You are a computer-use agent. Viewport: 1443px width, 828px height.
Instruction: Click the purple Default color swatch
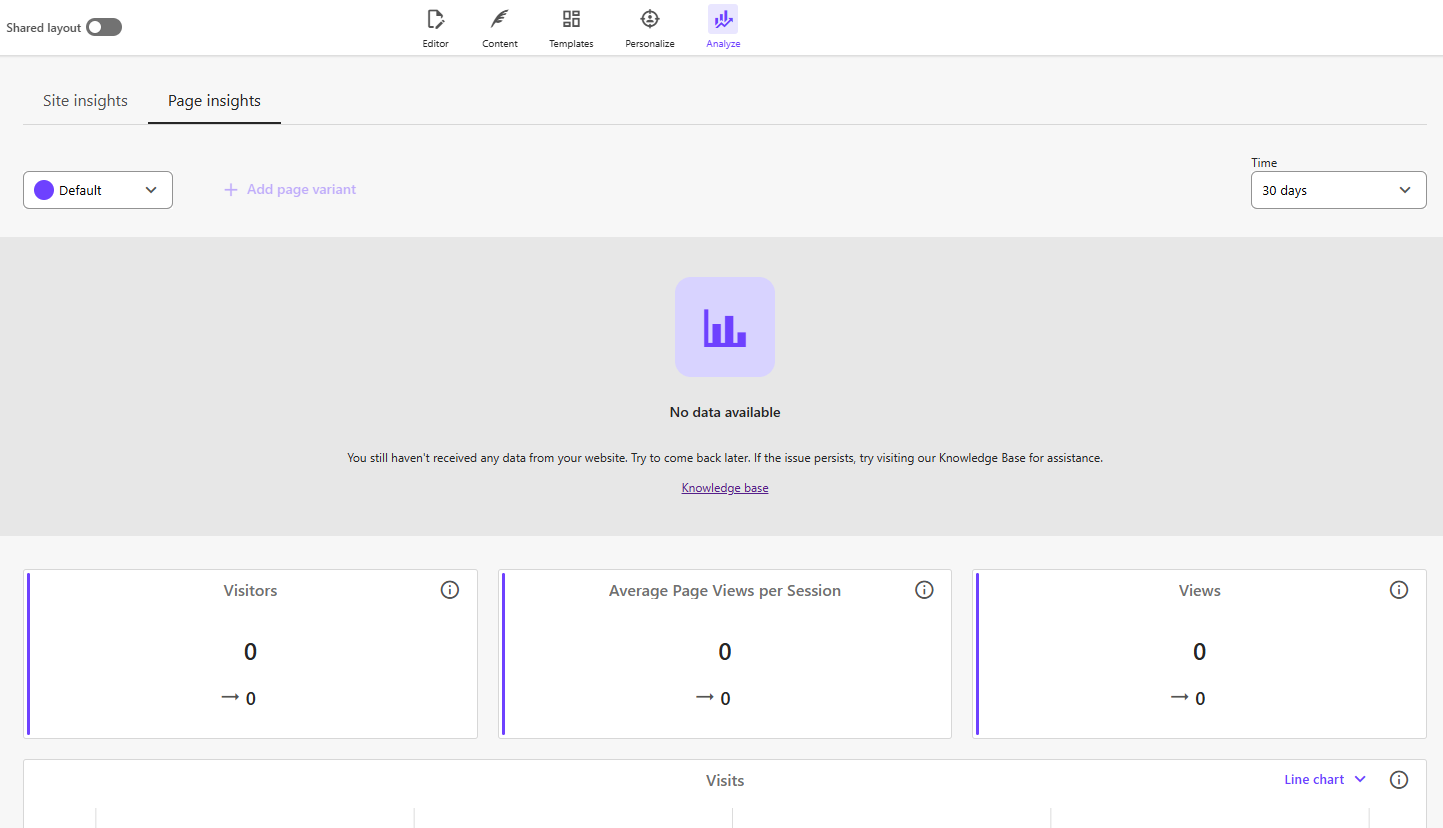tap(44, 190)
